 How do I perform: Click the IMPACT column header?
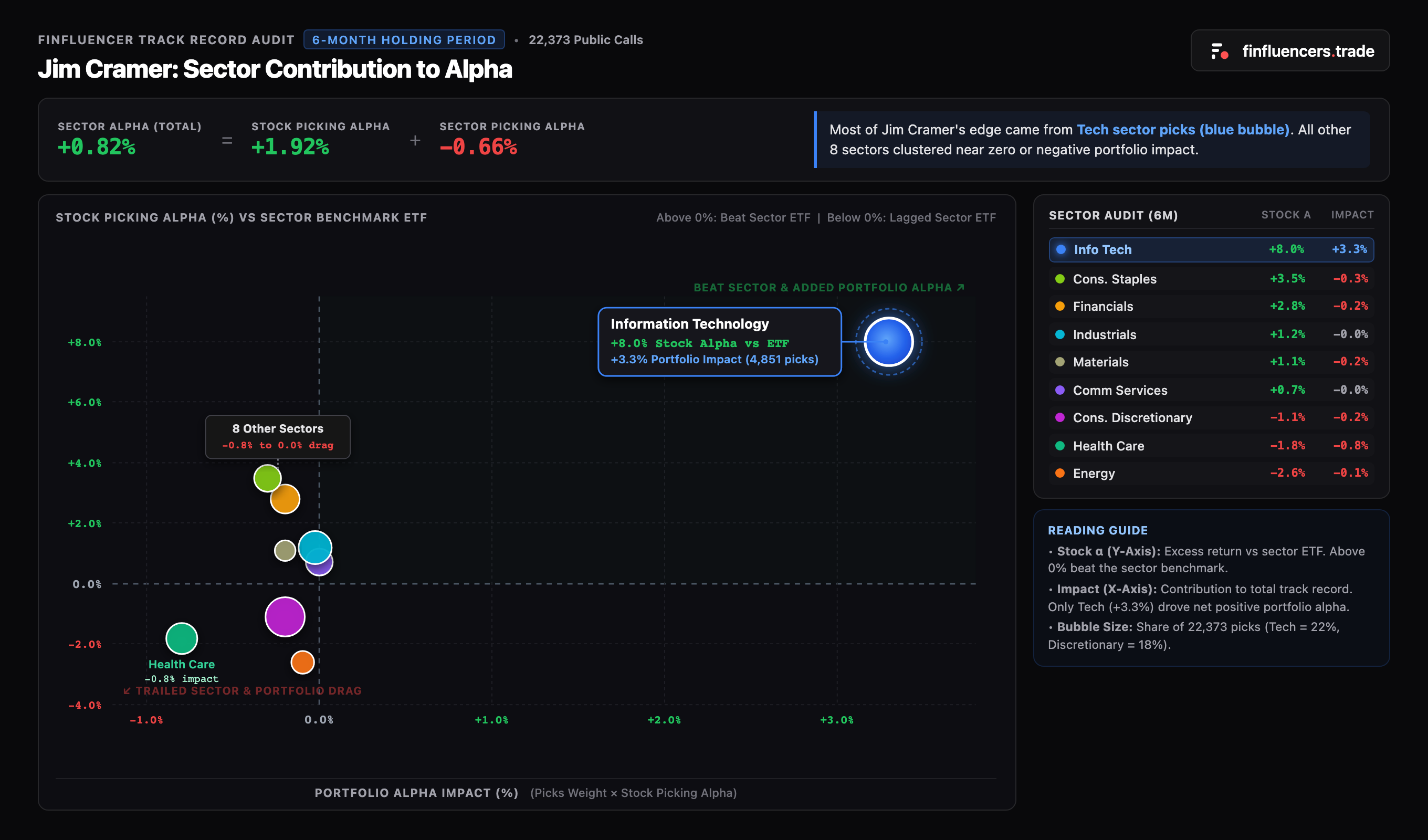(1352, 215)
